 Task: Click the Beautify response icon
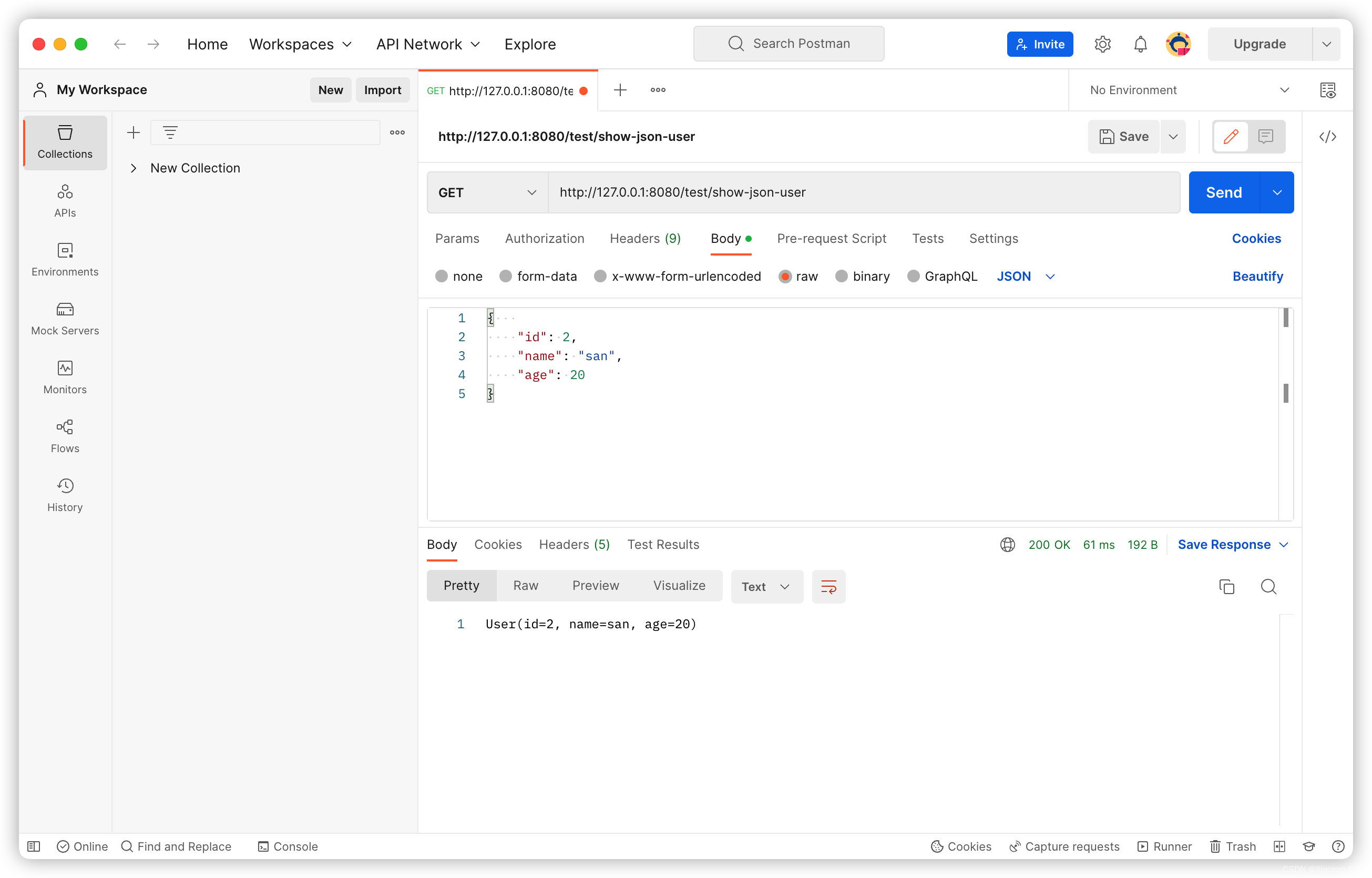[828, 586]
